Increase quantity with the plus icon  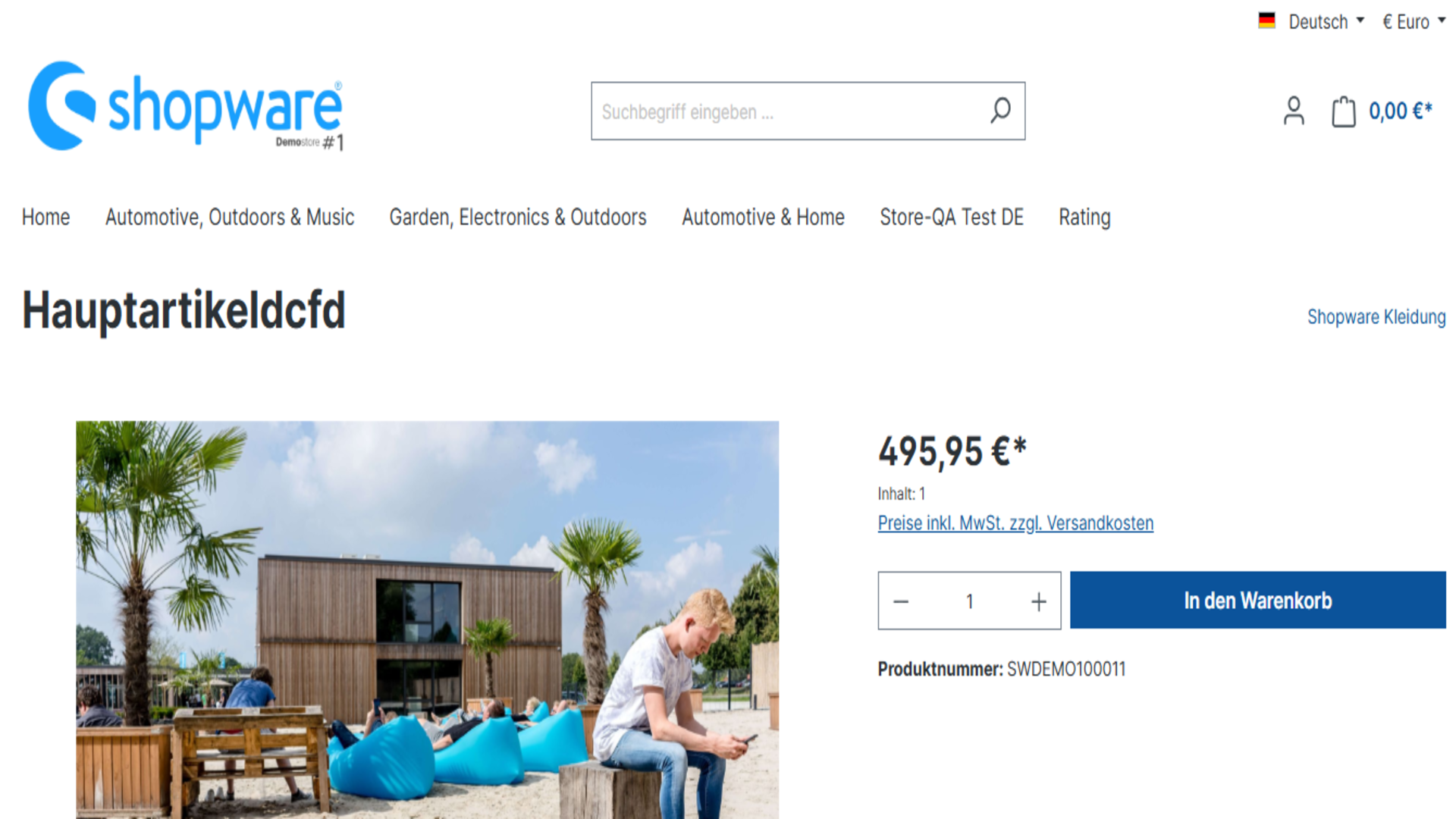click(x=1039, y=601)
